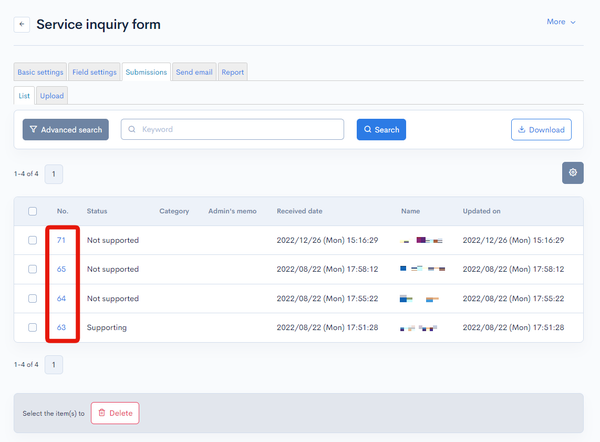The width and height of the screenshot is (600, 442).
Task: Open the column settings gear icon
Action: point(572,173)
